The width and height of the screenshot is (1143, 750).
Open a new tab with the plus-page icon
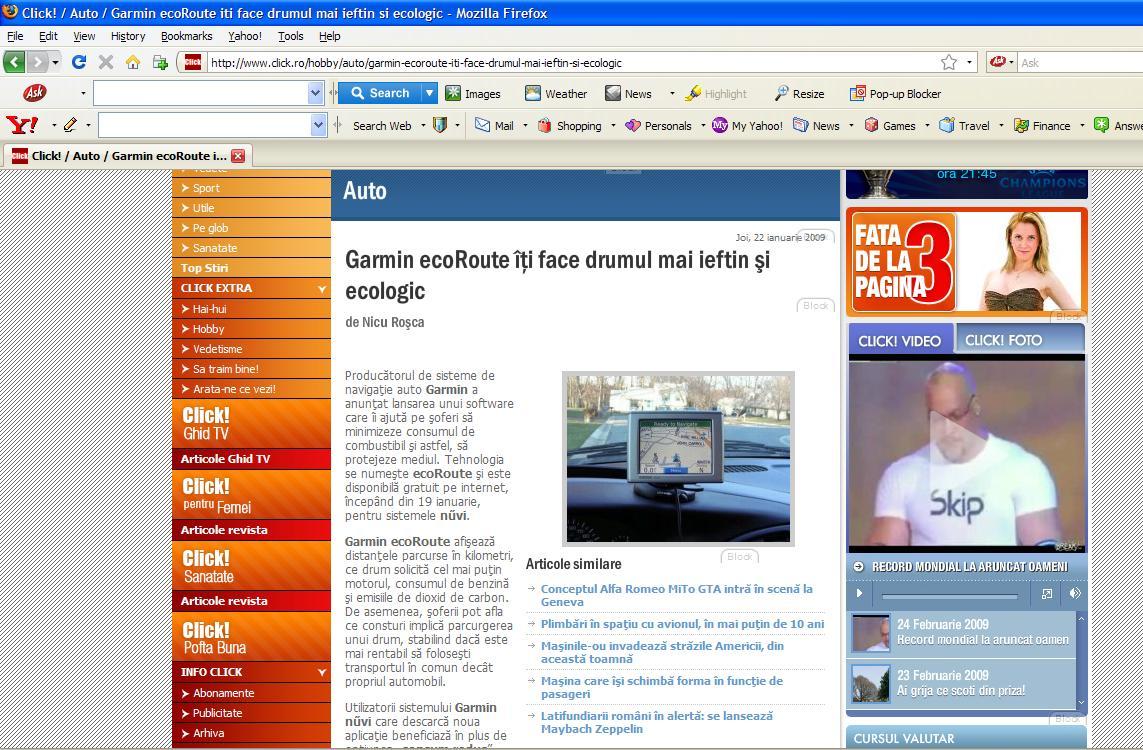pos(160,62)
